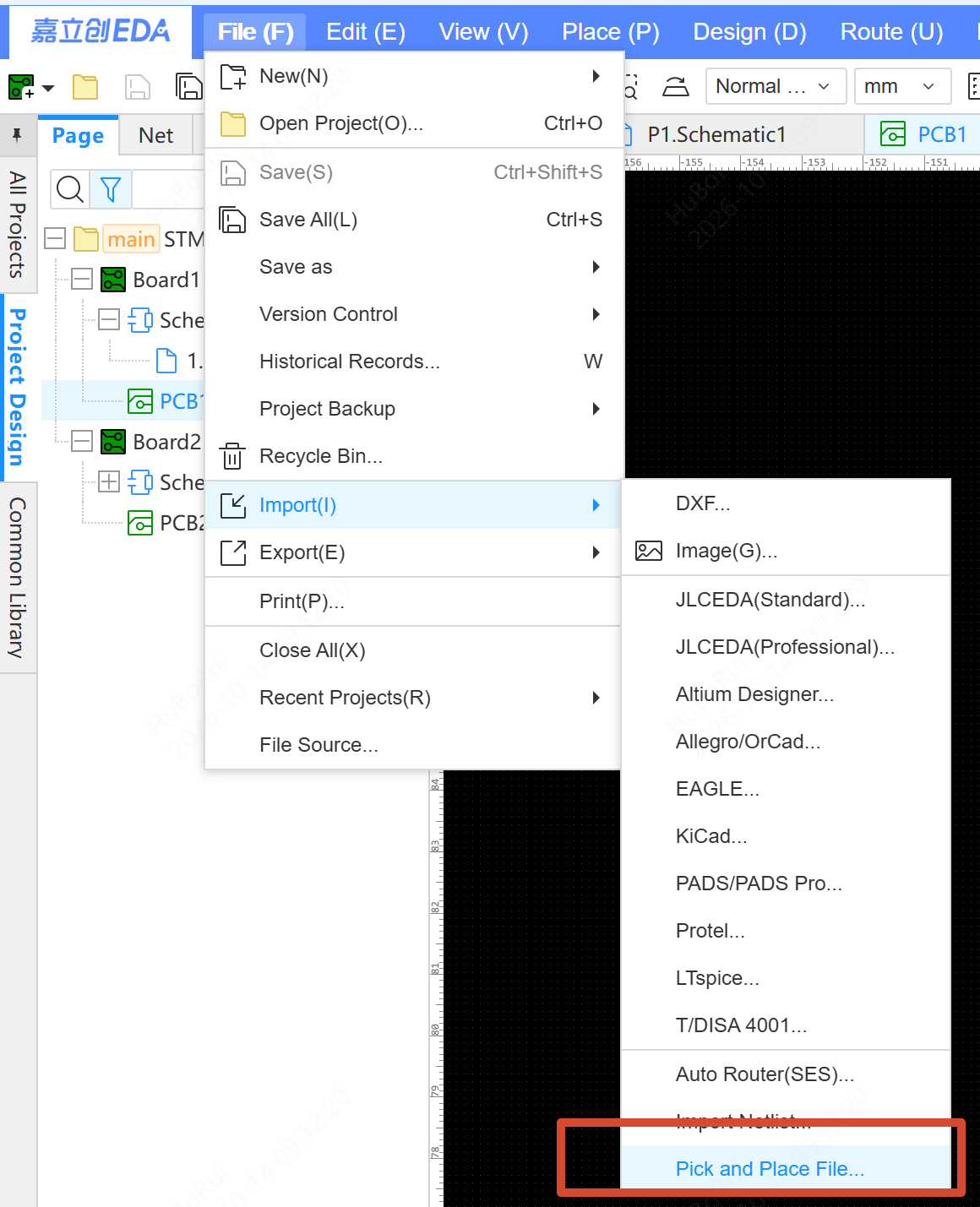980x1207 pixels.
Task: Click the JLCEDA logo
Action: pos(100,31)
